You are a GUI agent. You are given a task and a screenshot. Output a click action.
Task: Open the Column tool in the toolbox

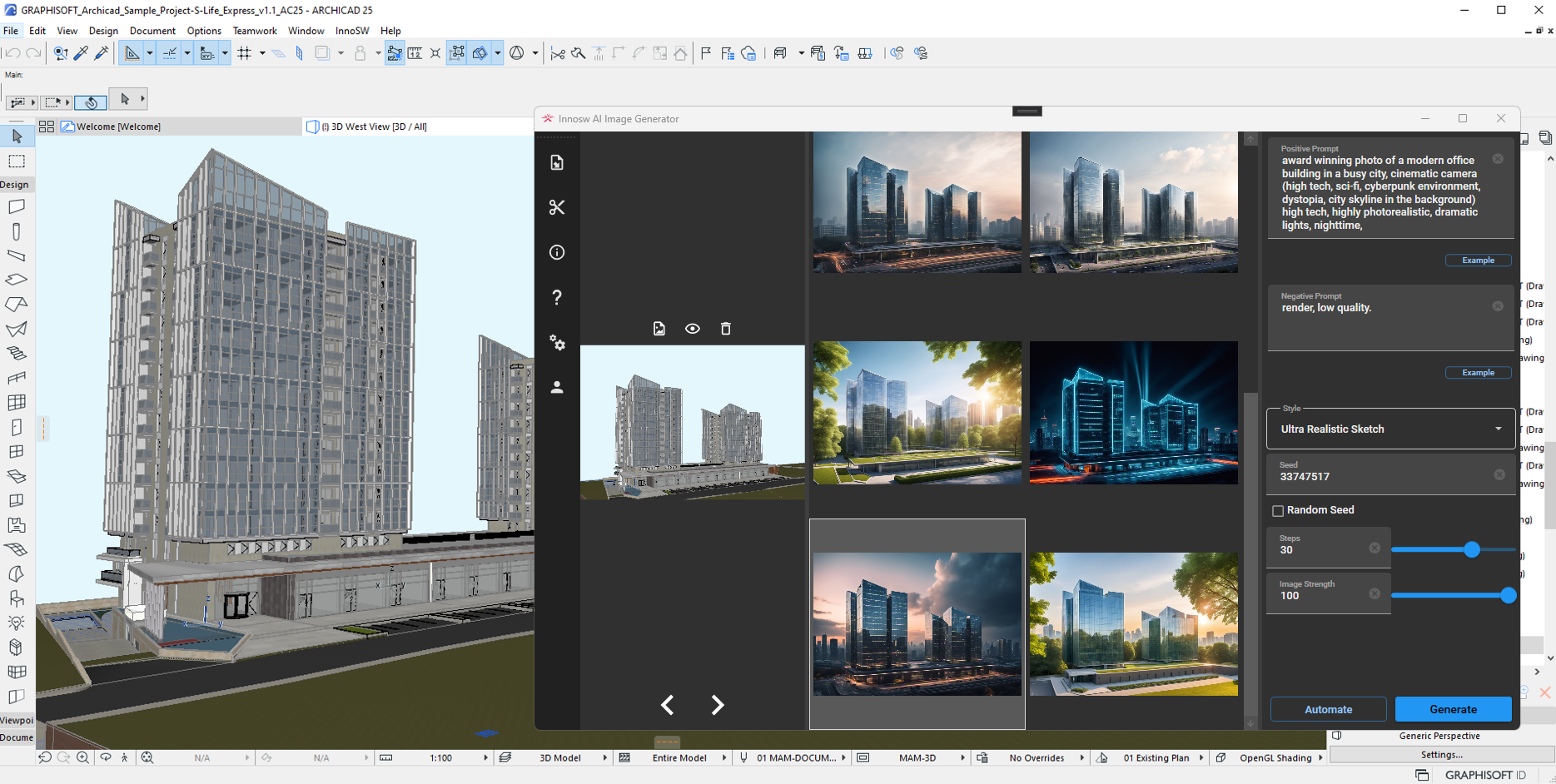pos(17,231)
